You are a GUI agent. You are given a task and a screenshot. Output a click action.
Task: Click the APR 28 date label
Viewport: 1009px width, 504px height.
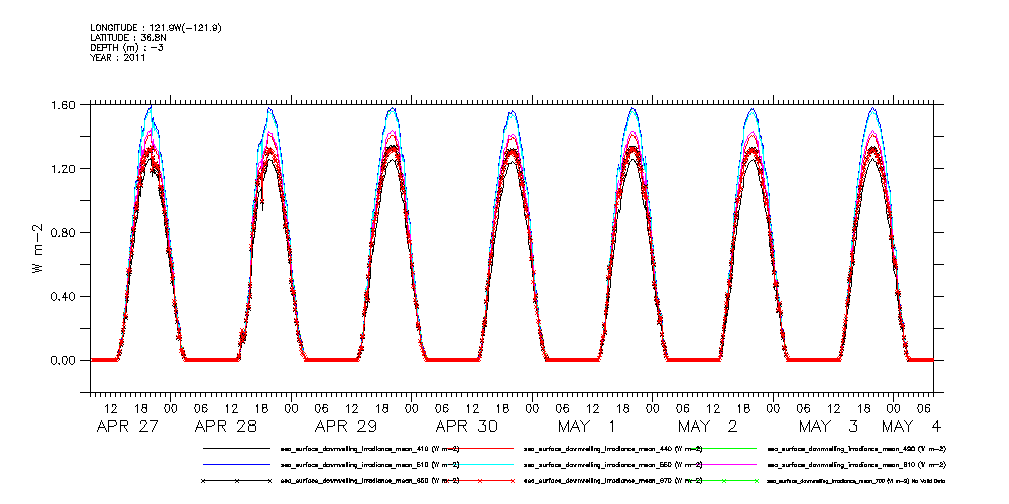[225, 426]
